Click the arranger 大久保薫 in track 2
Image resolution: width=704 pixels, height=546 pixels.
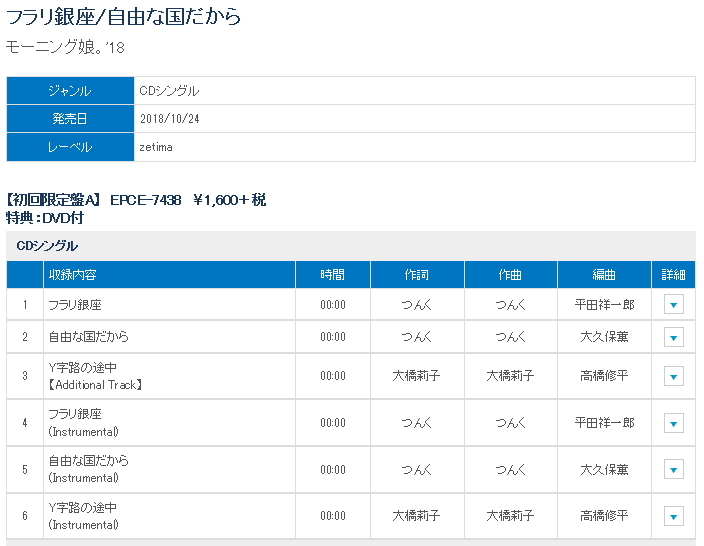coord(604,337)
